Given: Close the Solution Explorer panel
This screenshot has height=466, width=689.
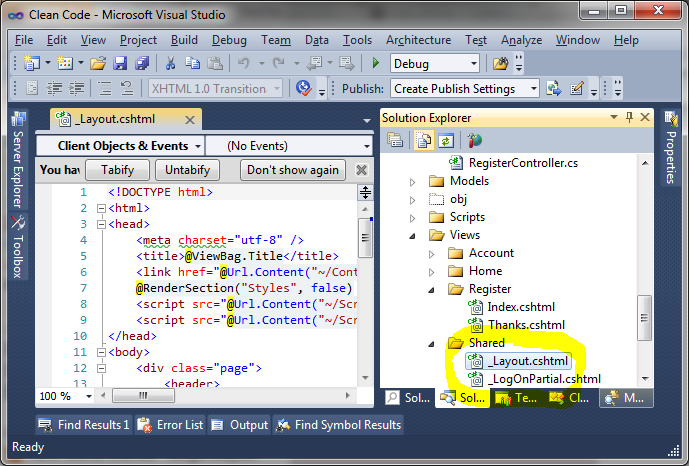Looking at the screenshot, I should (x=645, y=117).
